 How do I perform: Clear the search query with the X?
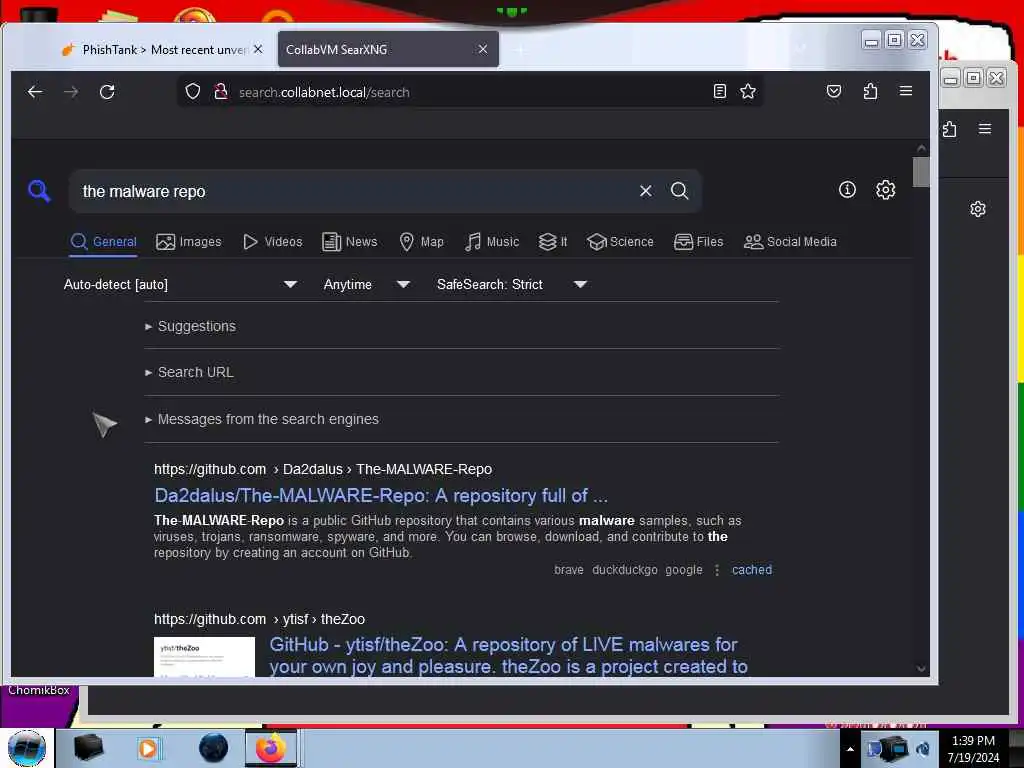645,191
